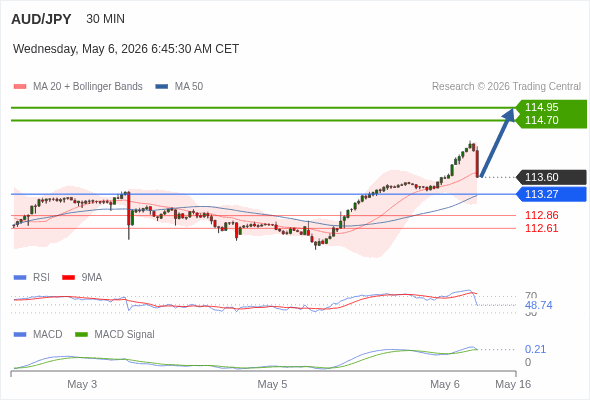Click the red MA 20 Bollinger Bands legend swatch
The image size is (590, 400).
click(x=20, y=87)
